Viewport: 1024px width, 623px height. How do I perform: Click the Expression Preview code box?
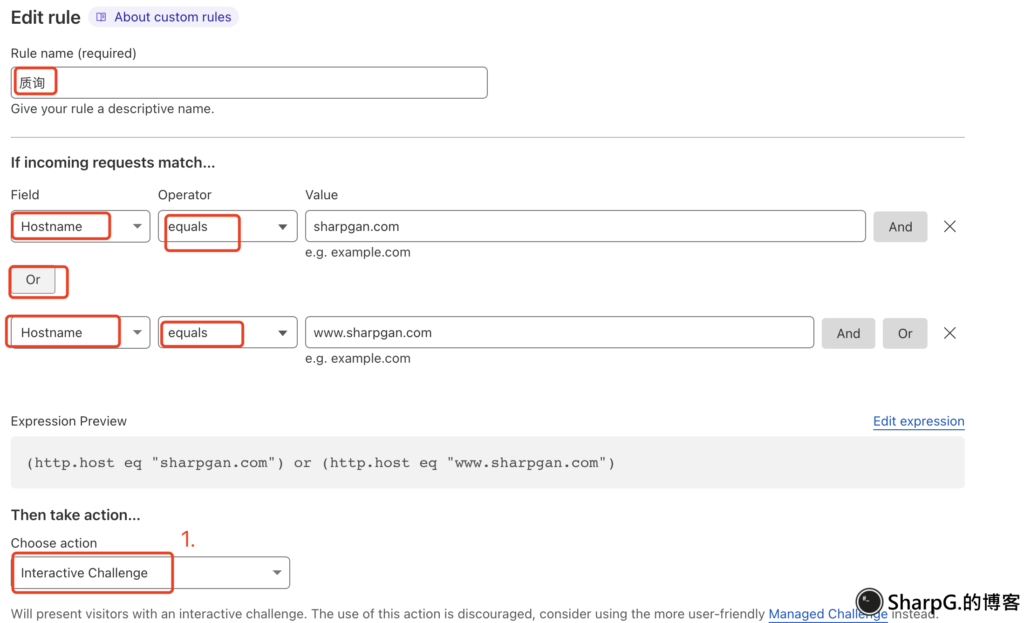click(x=487, y=463)
